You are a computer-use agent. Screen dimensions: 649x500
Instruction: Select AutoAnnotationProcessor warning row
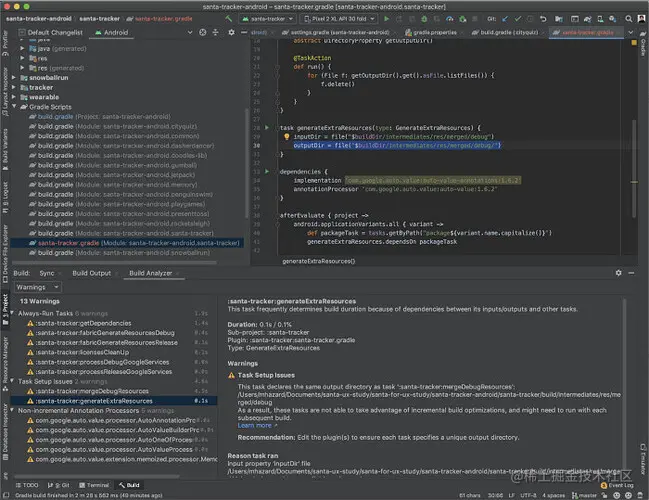(x=112, y=421)
